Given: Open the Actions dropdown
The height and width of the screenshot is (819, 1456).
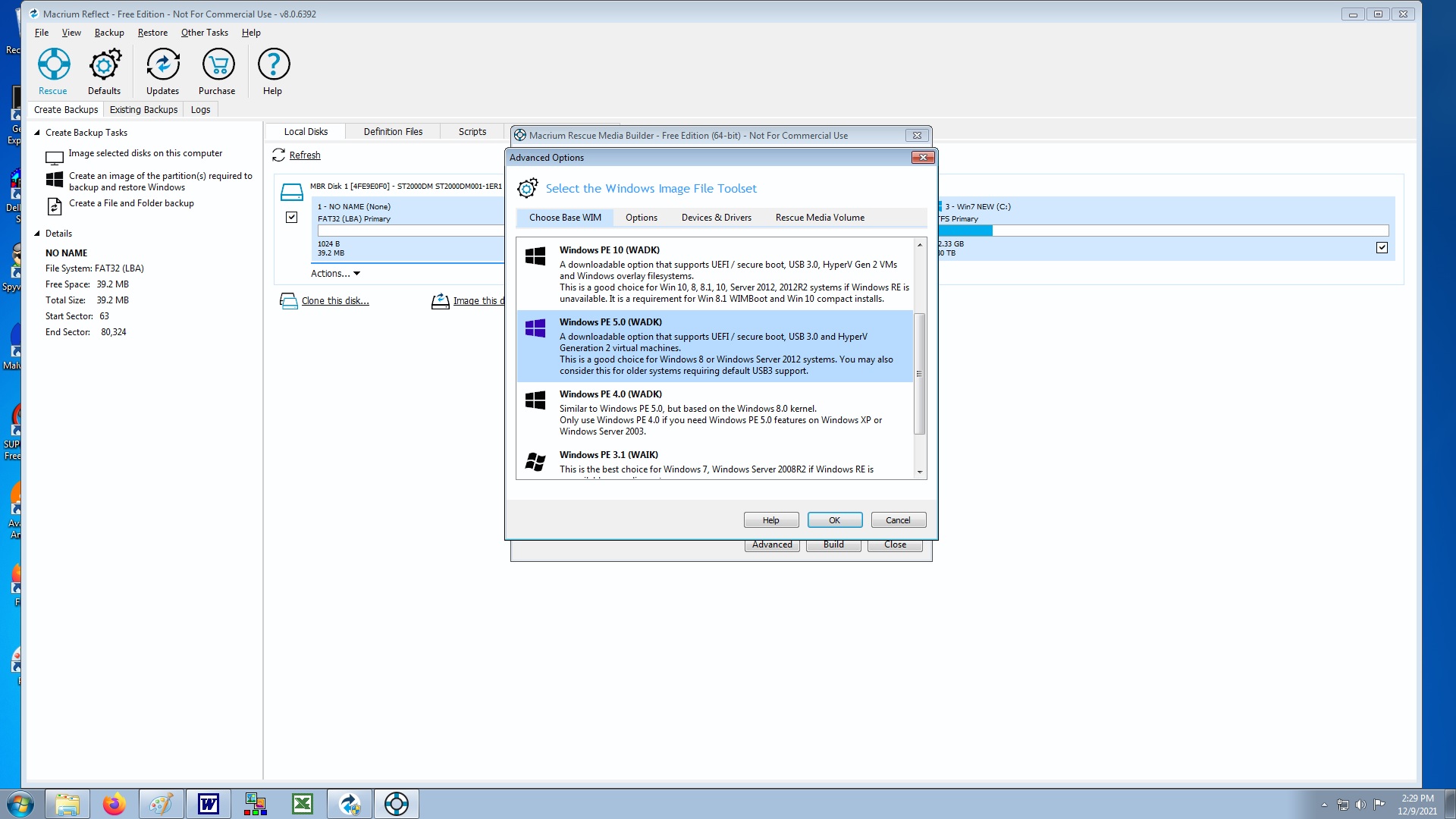Looking at the screenshot, I should pyautogui.click(x=335, y=274).
